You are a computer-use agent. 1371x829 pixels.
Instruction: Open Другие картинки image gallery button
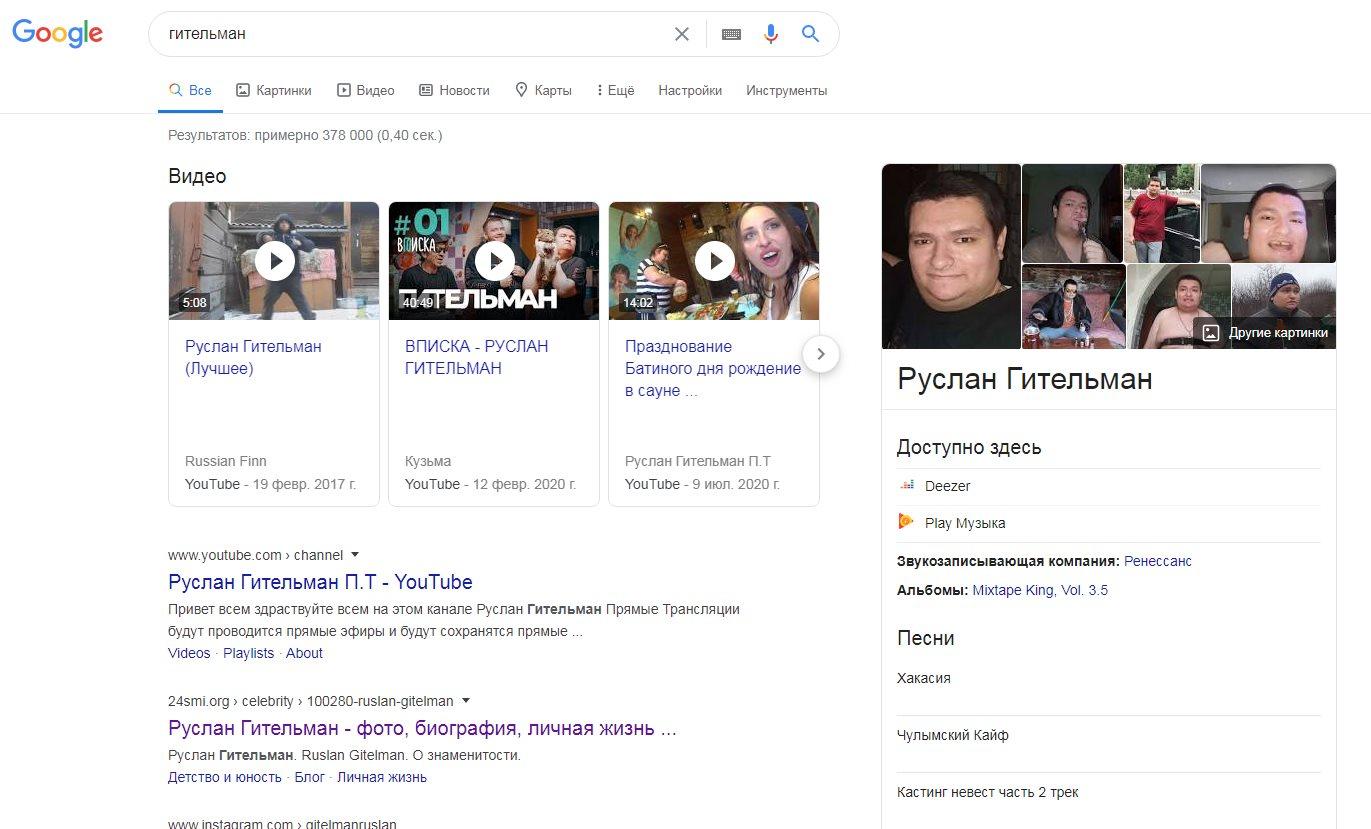coord(1265,333)
